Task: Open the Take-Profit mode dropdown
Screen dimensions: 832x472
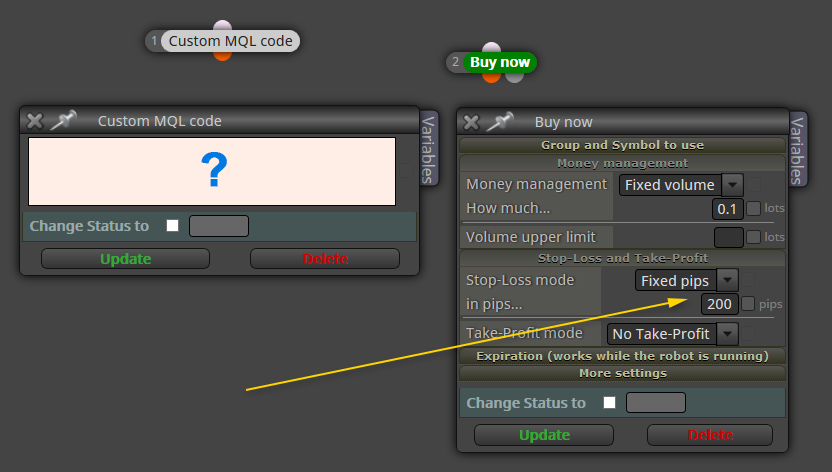Action: click(x=672, y=334)
